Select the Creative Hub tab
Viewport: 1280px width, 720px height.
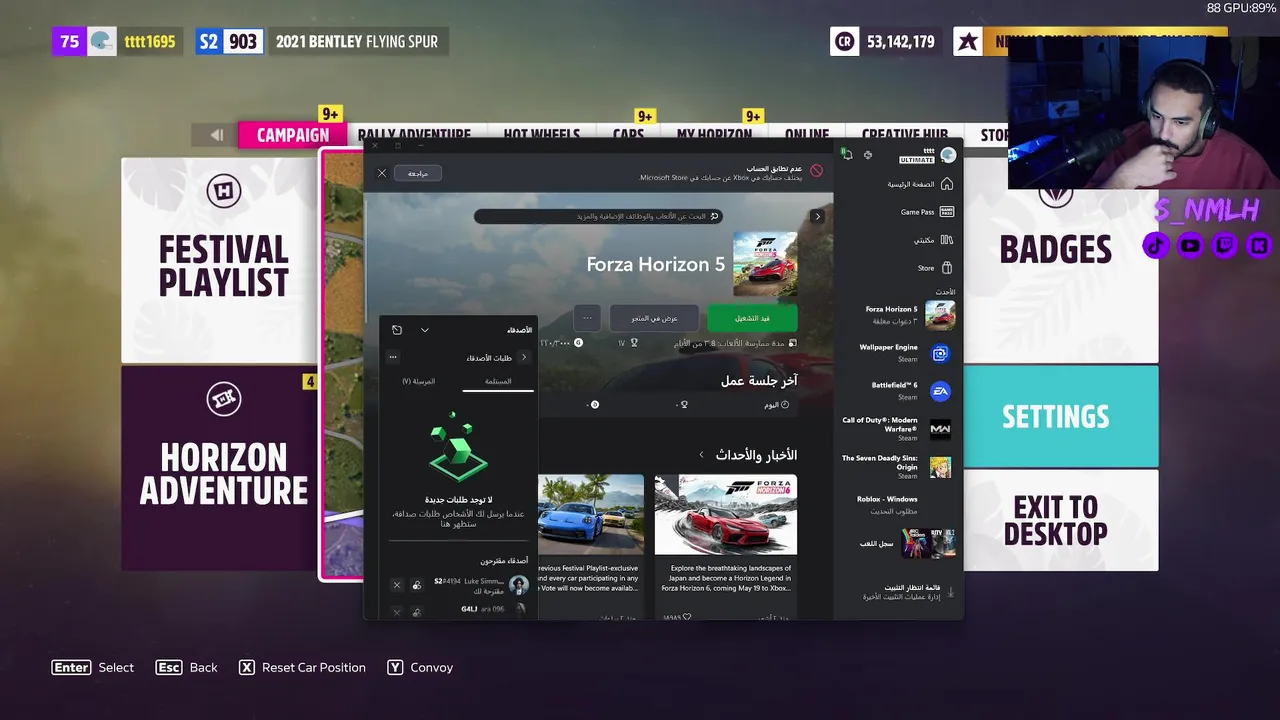coord(905,135)
